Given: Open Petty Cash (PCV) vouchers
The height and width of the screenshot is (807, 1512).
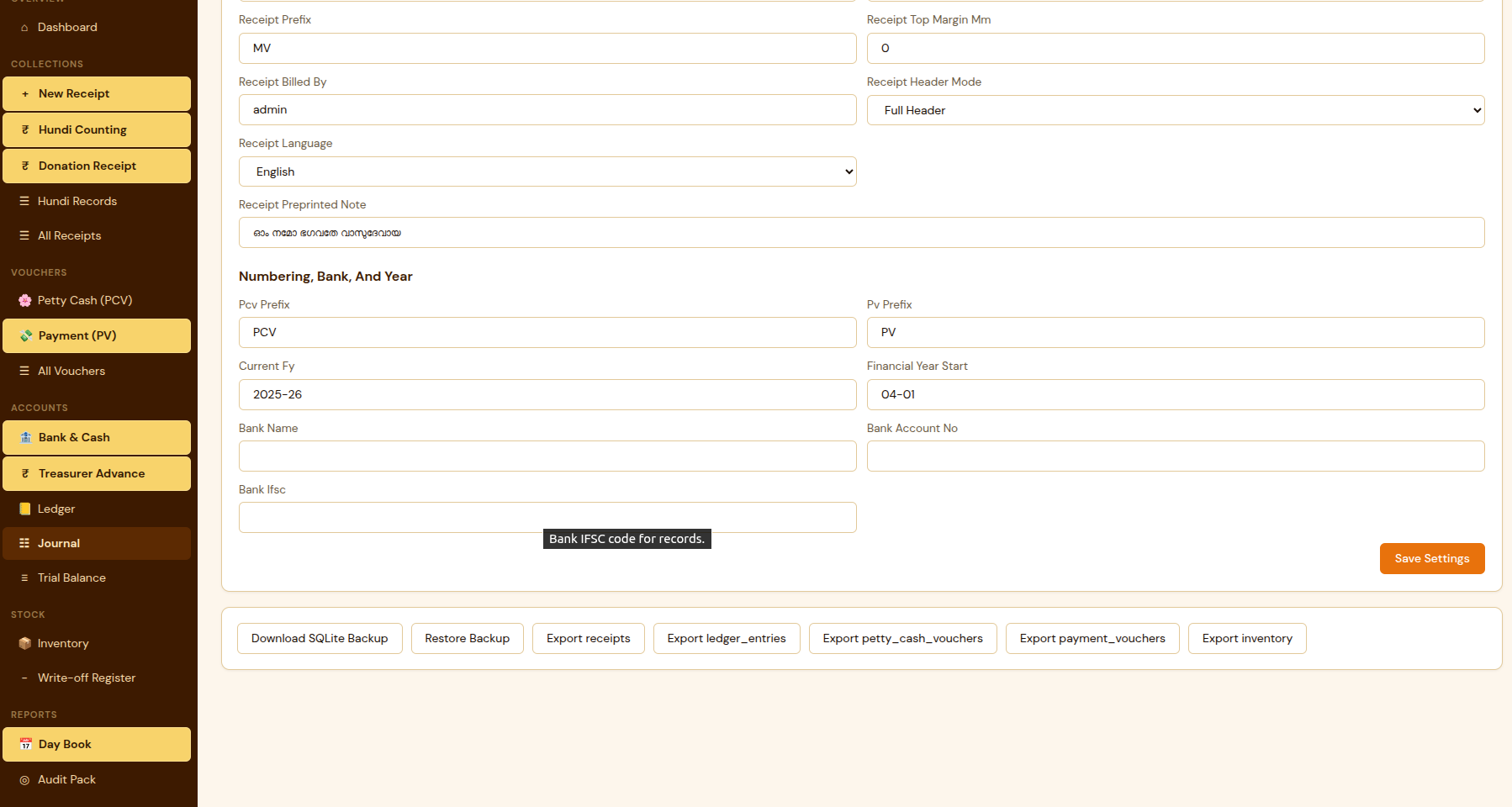Looking at the screenshot, I should coord(97,301).
